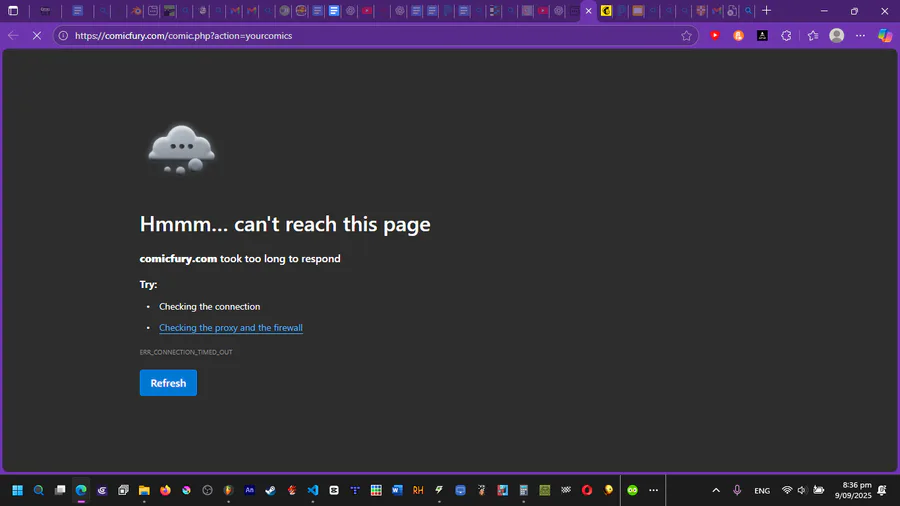Change input language via ENG indicator

762,491
